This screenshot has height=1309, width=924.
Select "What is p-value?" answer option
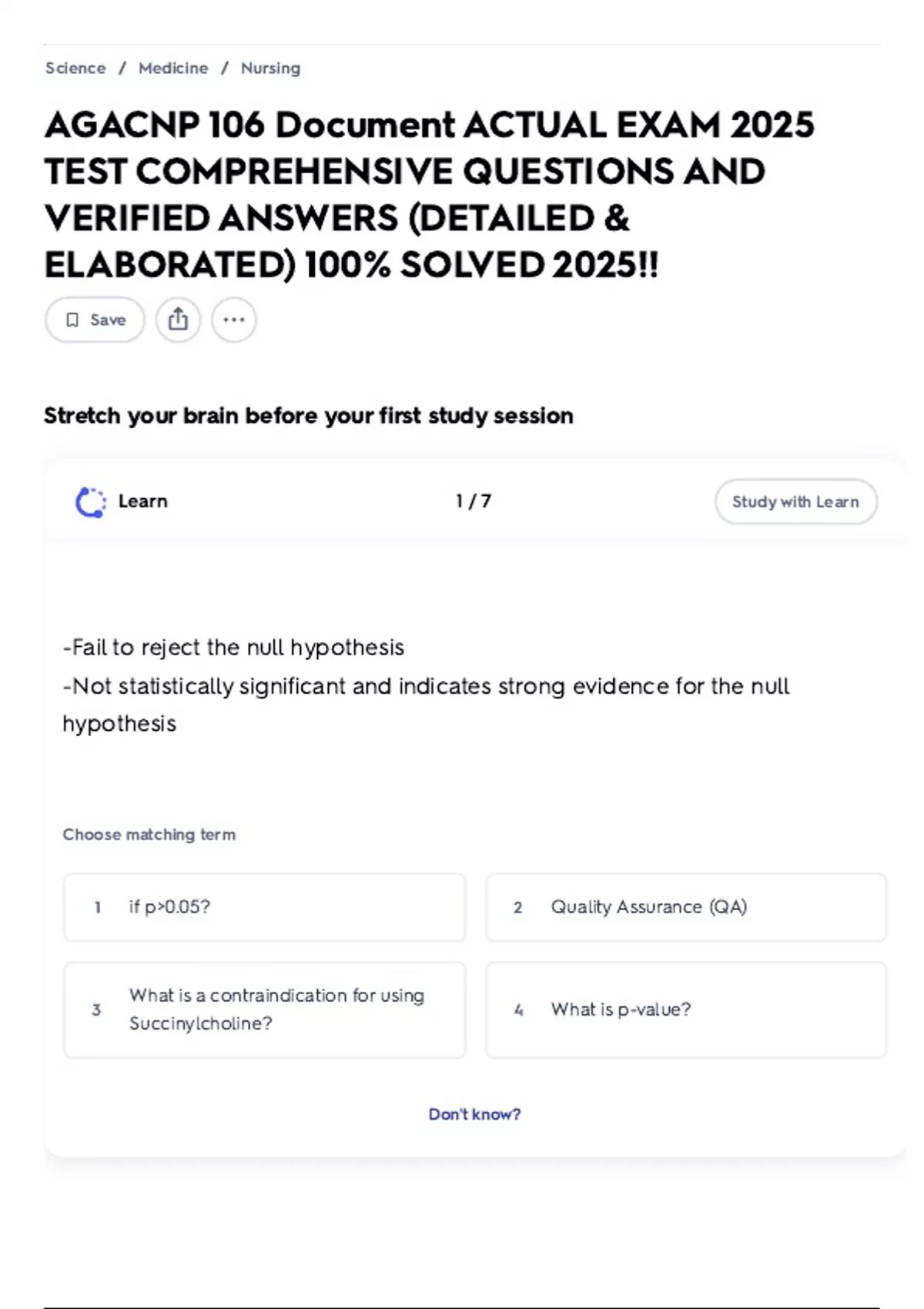pyautogui.click(x=685, y=1009)
